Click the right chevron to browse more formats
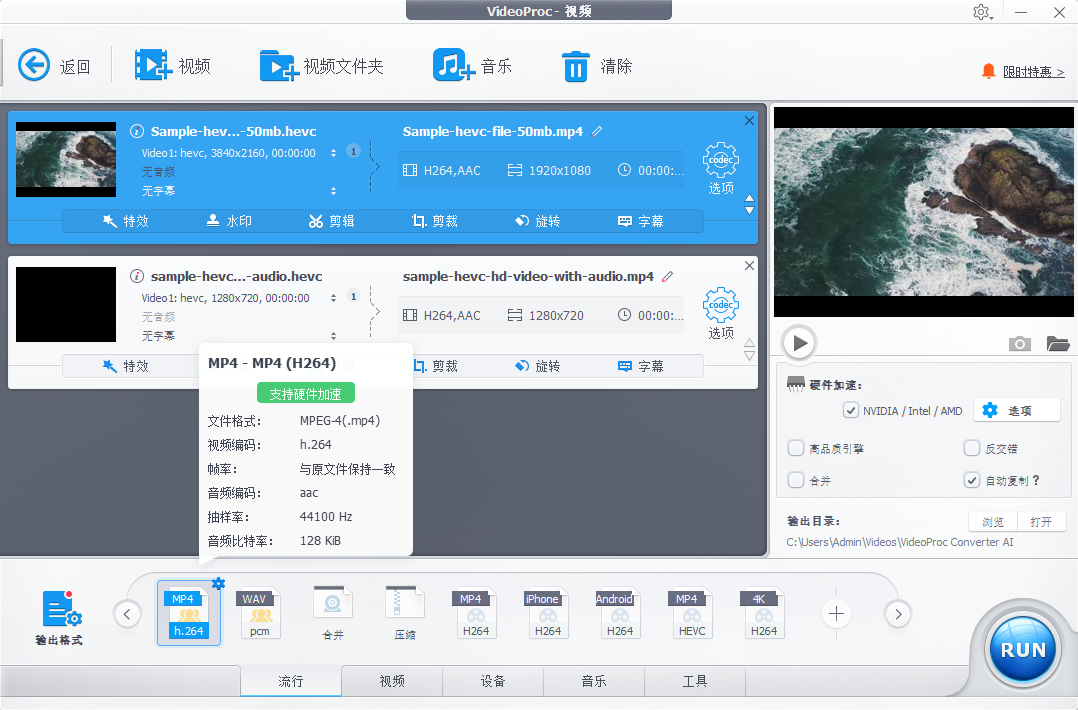Image resolution: width=1078 pixels, height=710 pixels. 897,614
